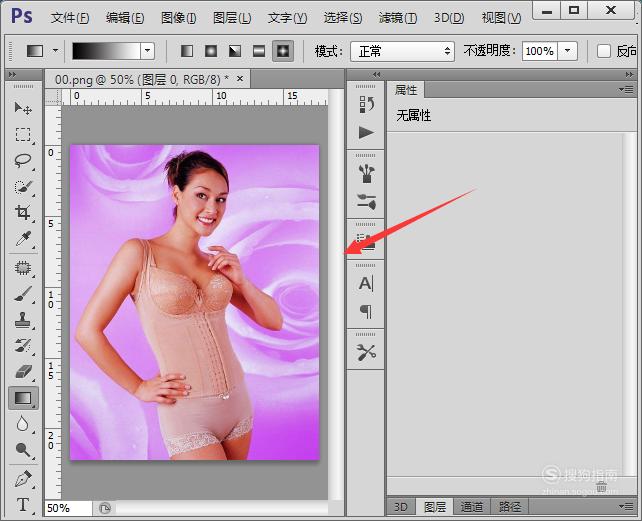
Task: Open the 编辑(E) menu
Action: coord(125,18)
